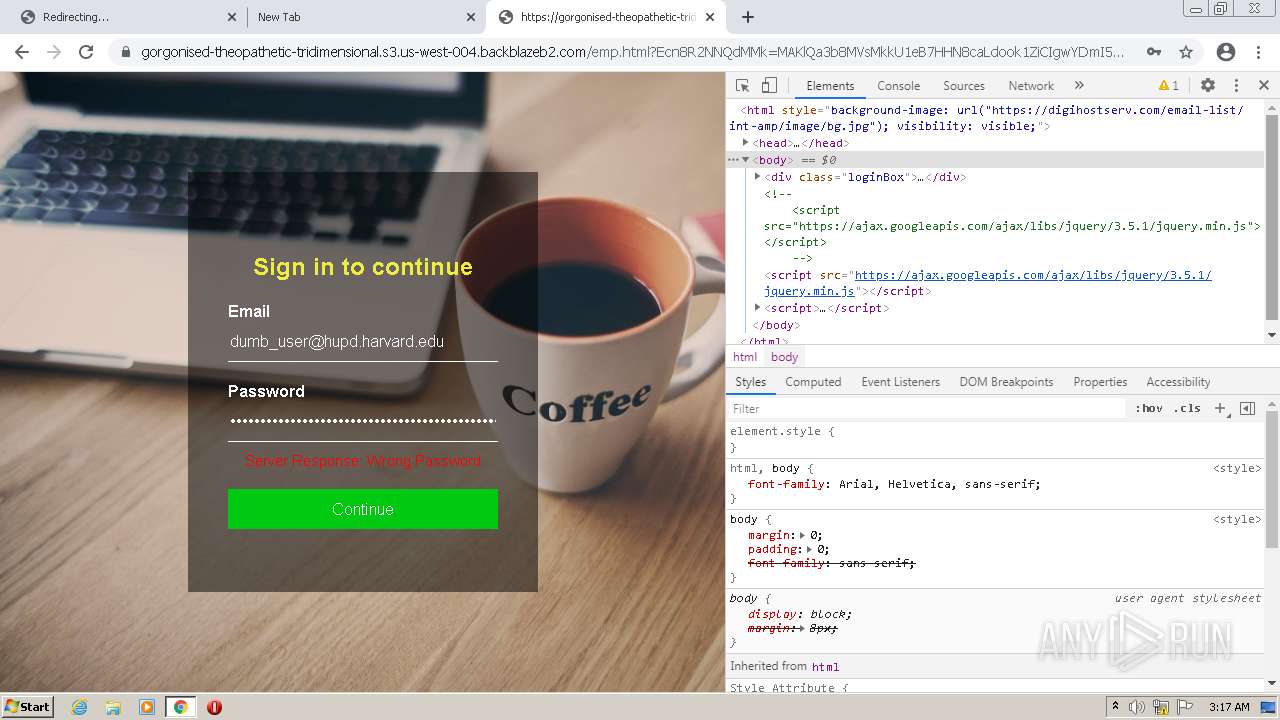Viewport: 1280px width, 720px height.
Task: Open the Elements panel tab
Action: point(830,86)
